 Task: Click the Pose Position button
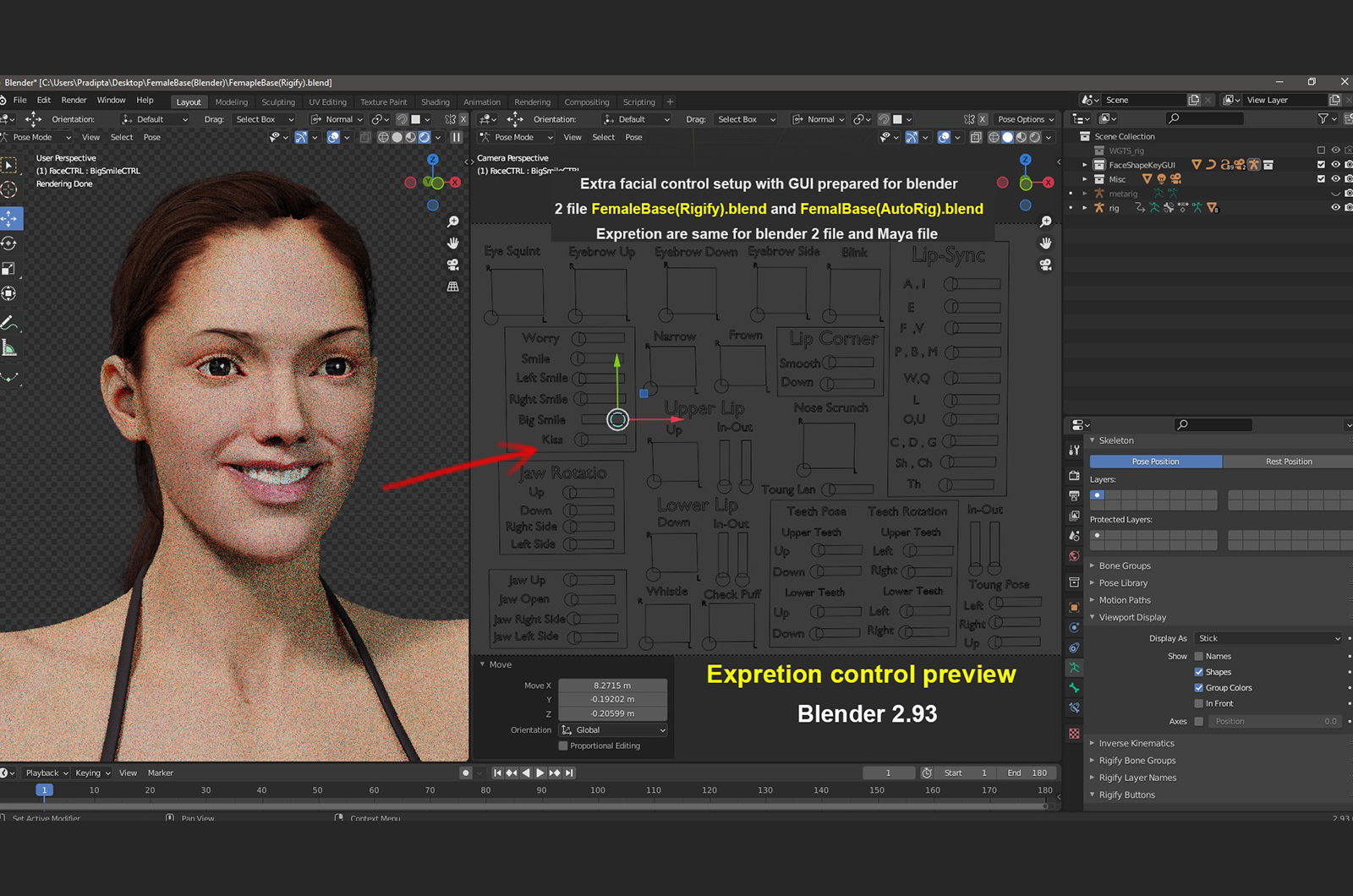click(1156, 462)
